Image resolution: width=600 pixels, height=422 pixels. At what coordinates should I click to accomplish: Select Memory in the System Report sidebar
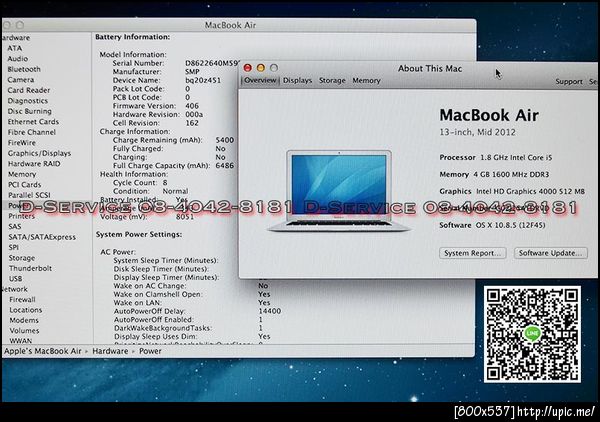(x=22, y=174)
